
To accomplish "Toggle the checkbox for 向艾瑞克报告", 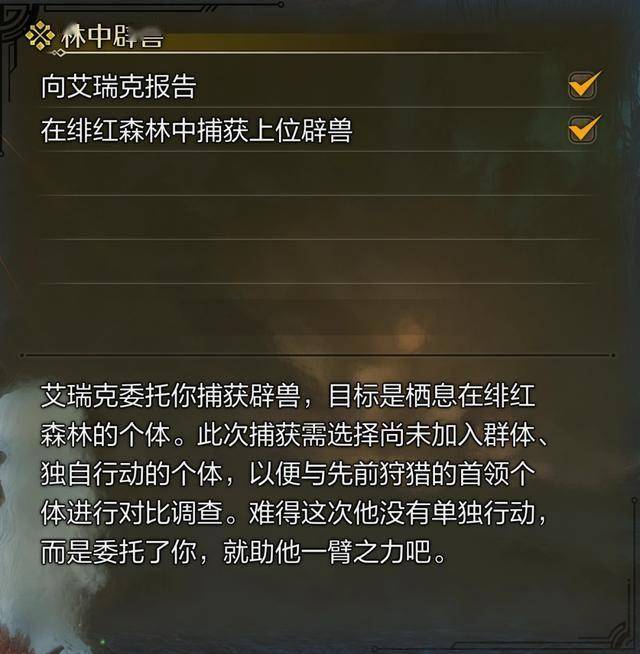I will (x=583, y=85).
